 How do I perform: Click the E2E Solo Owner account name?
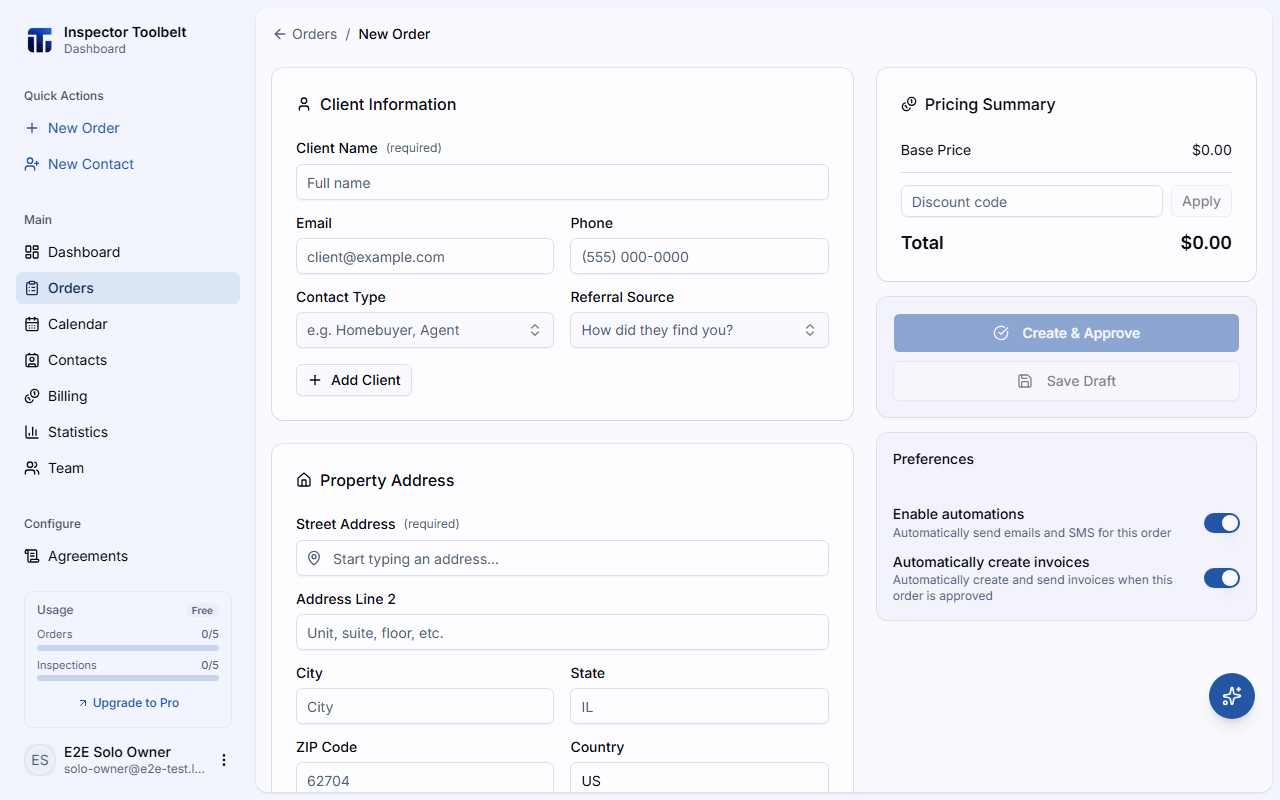(x=117, y=752)
